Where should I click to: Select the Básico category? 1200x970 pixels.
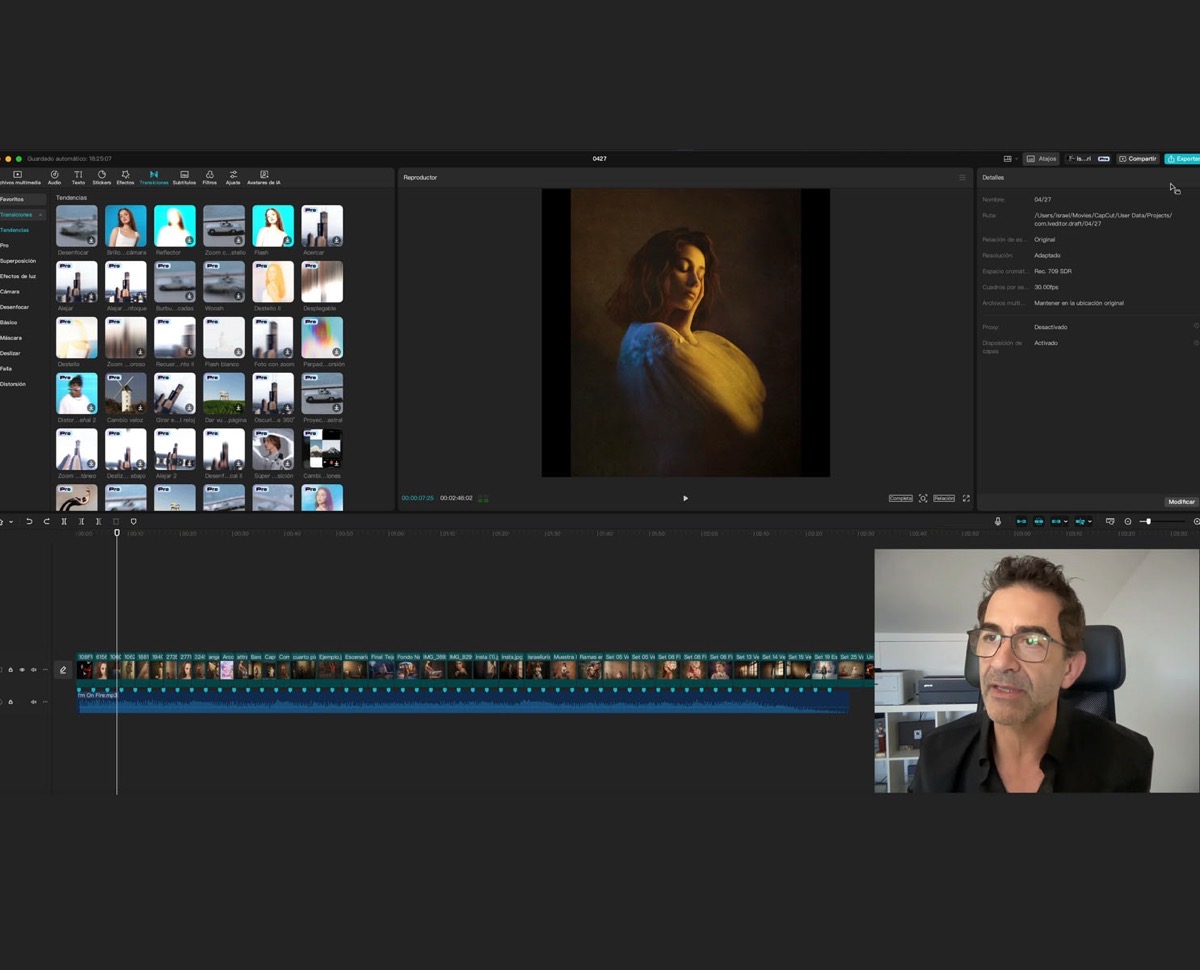9,322
